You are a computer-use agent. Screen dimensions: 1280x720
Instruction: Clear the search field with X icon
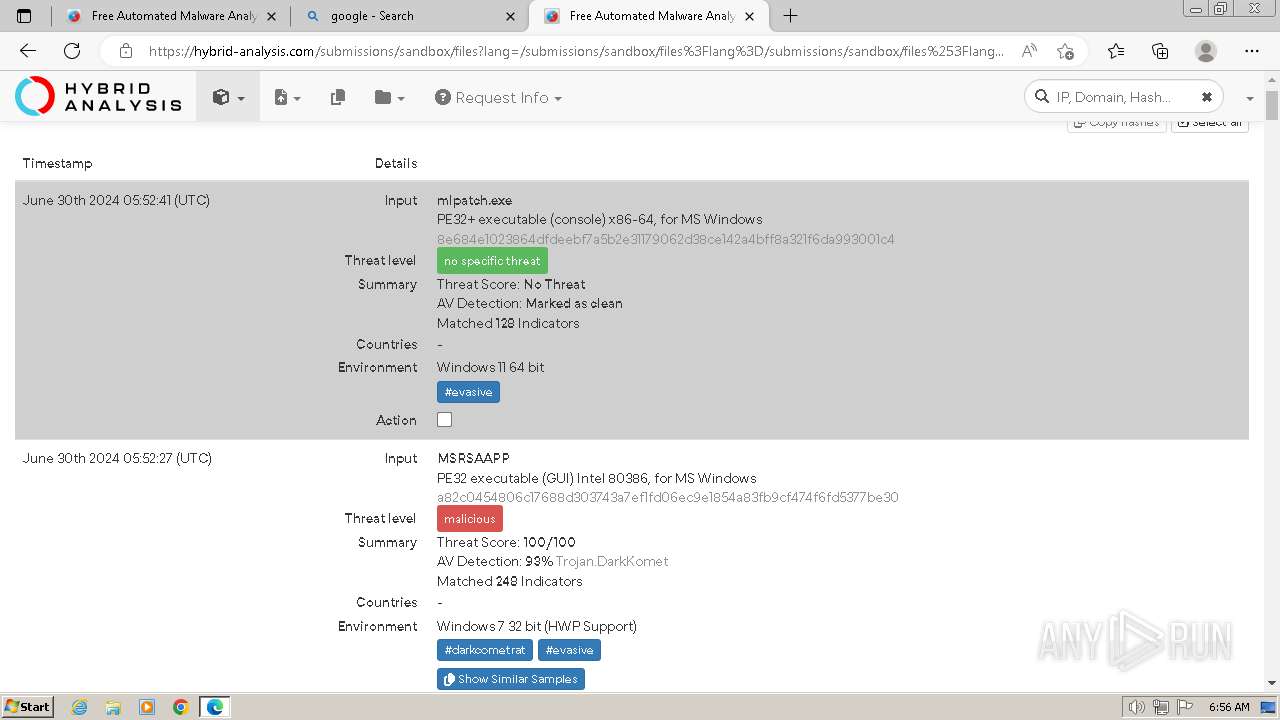point(1207,97)
